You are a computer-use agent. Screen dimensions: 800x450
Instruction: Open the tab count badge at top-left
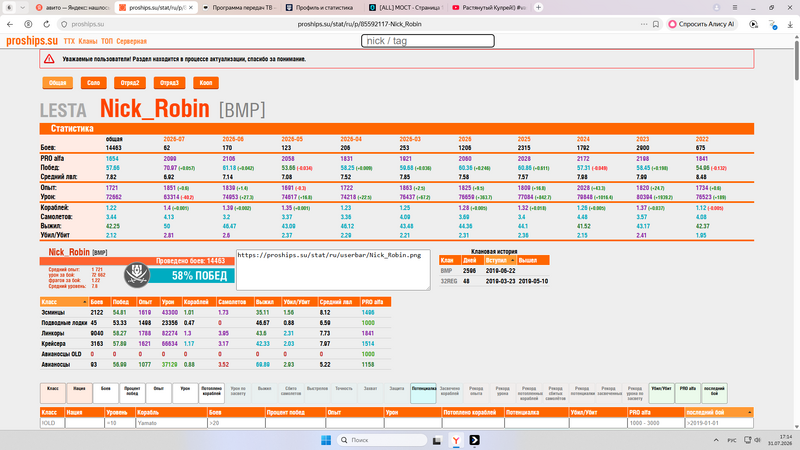[x=9, y=8]
